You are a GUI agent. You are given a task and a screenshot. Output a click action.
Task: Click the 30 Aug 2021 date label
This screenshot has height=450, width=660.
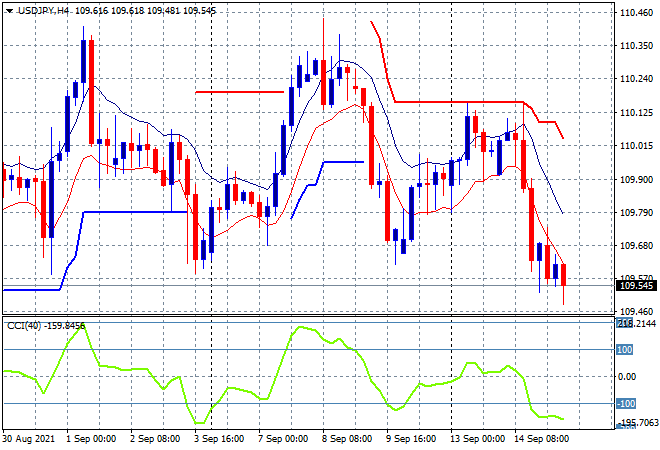[x=29, y=439]
